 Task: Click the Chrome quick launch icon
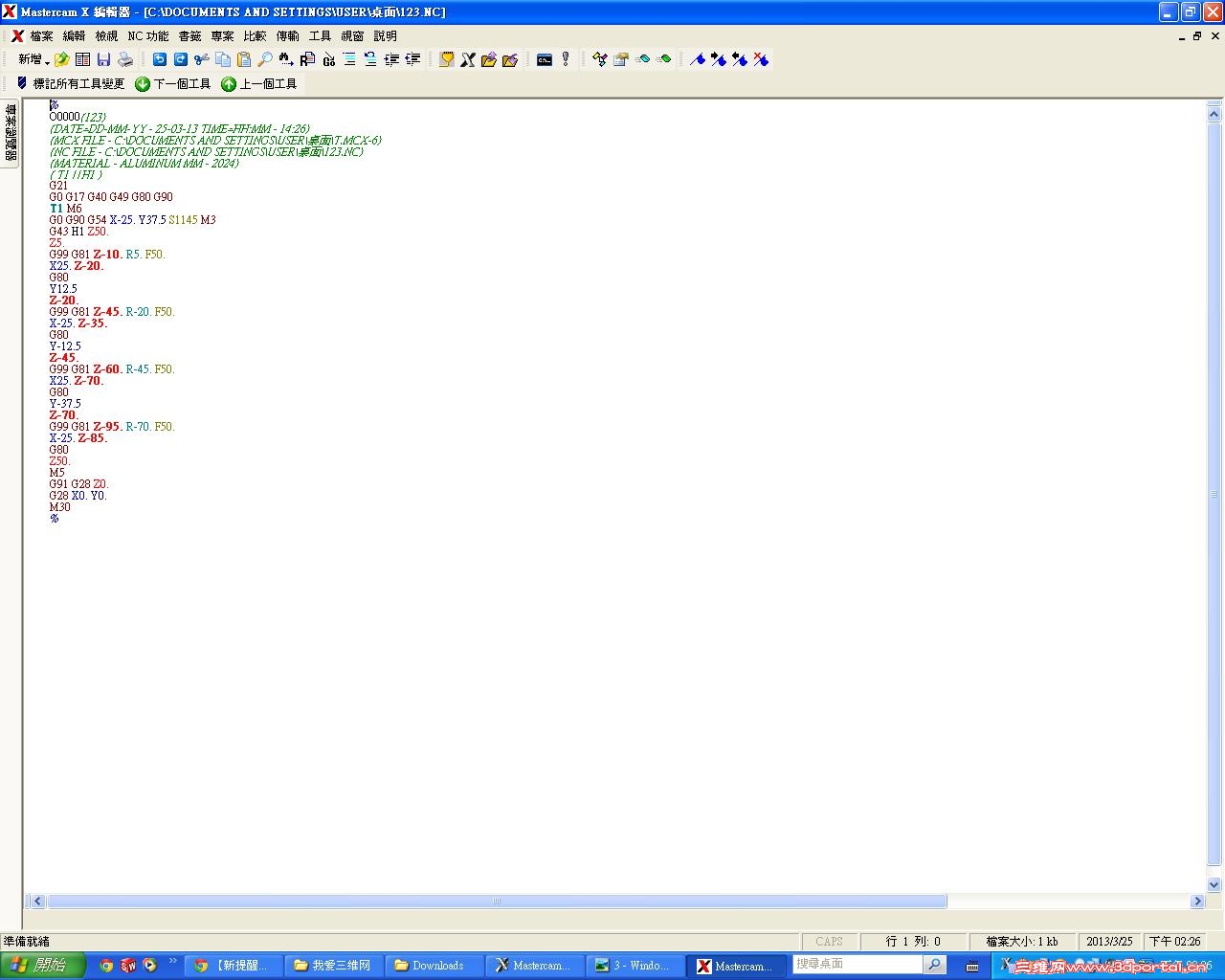pos(106,966)
